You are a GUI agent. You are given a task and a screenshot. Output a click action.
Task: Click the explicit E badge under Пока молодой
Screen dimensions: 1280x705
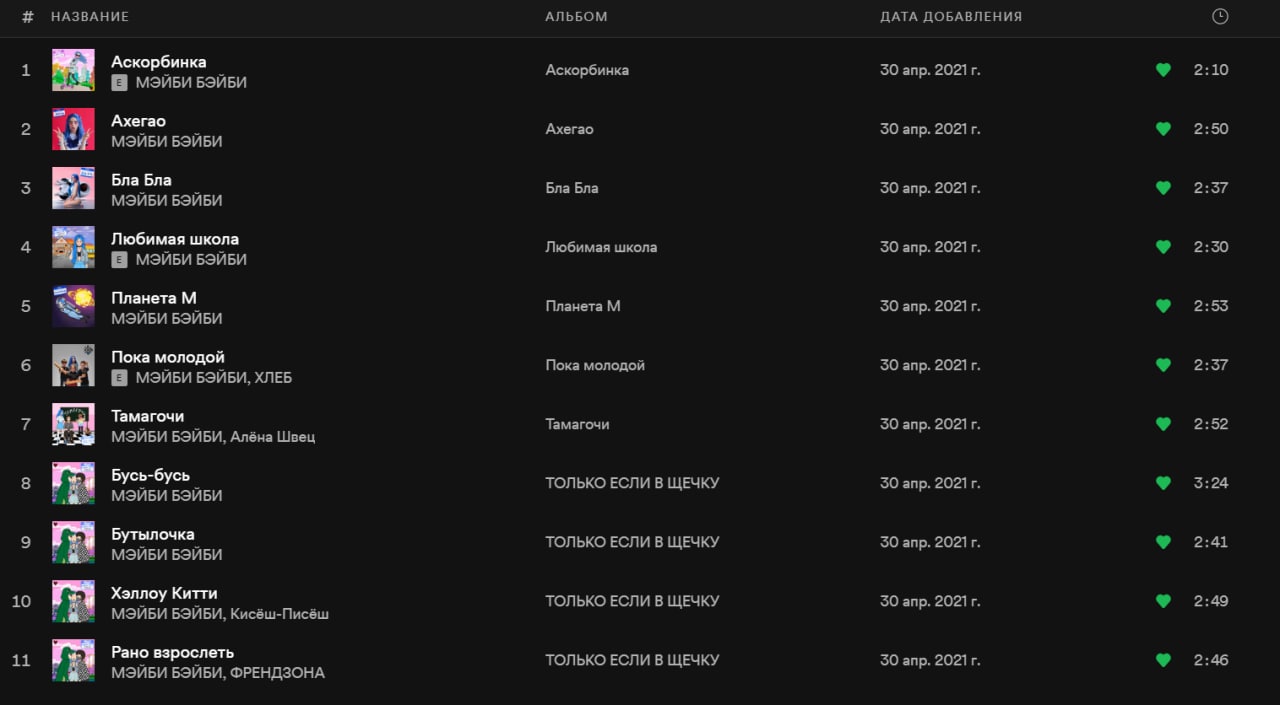[119, 378]
